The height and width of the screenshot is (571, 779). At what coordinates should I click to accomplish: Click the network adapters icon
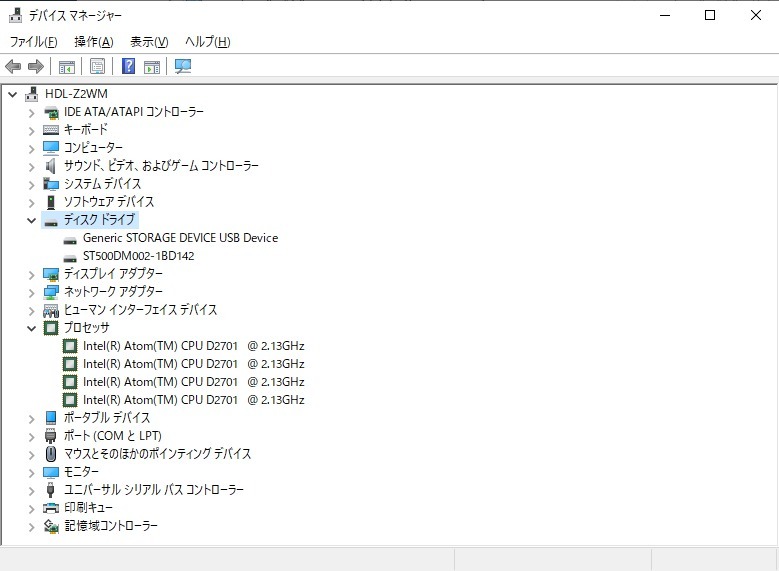click(51, 292)
